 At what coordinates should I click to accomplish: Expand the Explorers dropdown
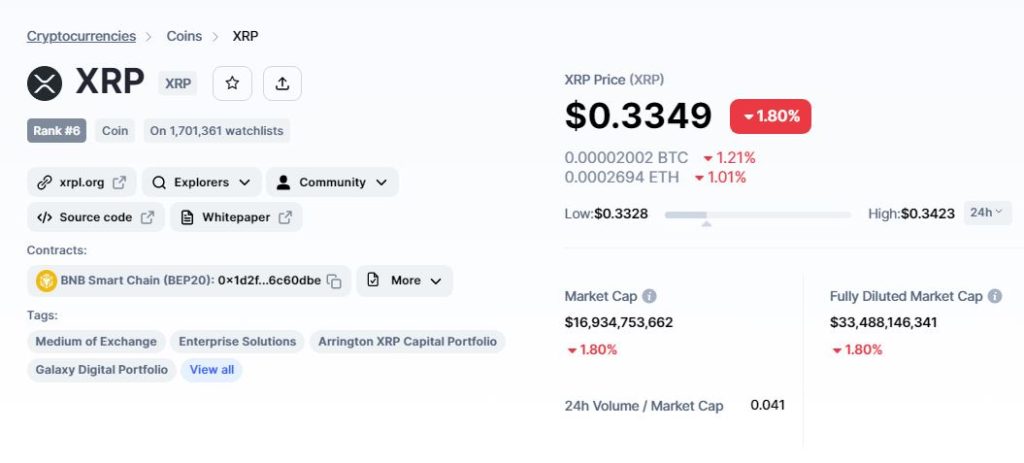tap(202, 182)
